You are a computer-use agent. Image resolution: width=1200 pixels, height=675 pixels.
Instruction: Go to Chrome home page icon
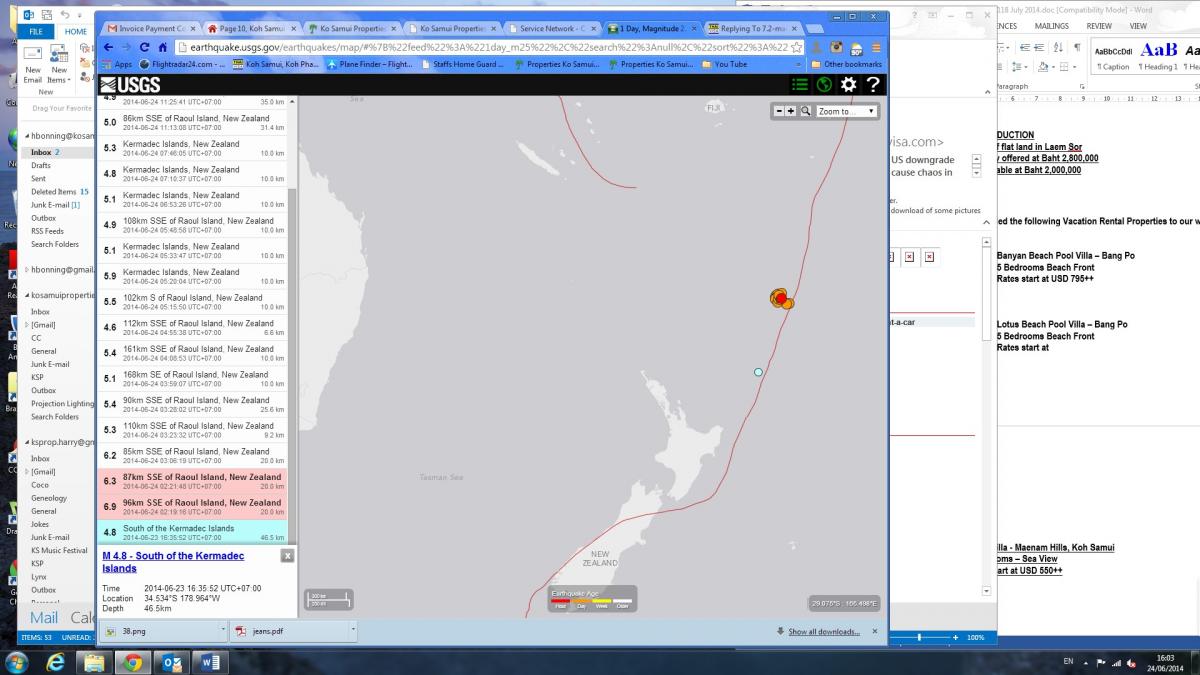click(163, 47)
